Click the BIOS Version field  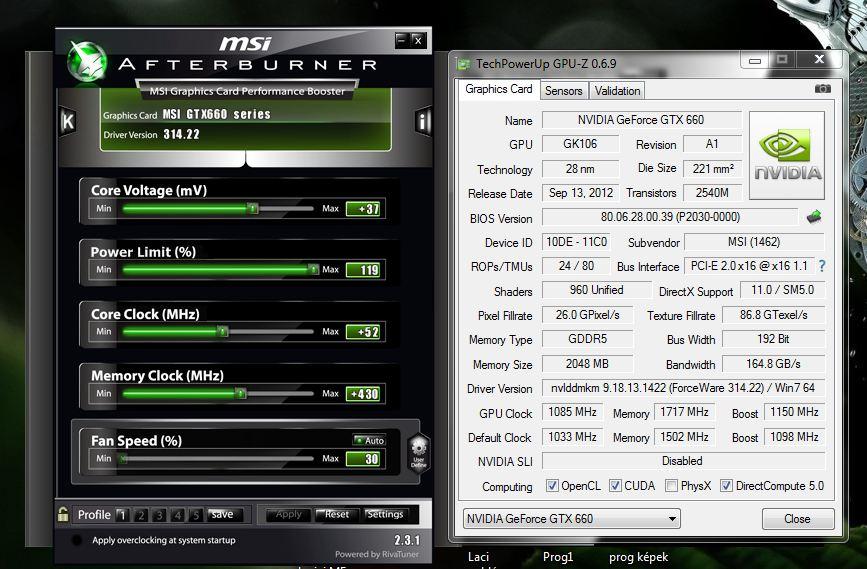pyautogui.click(x=670, y=217)
